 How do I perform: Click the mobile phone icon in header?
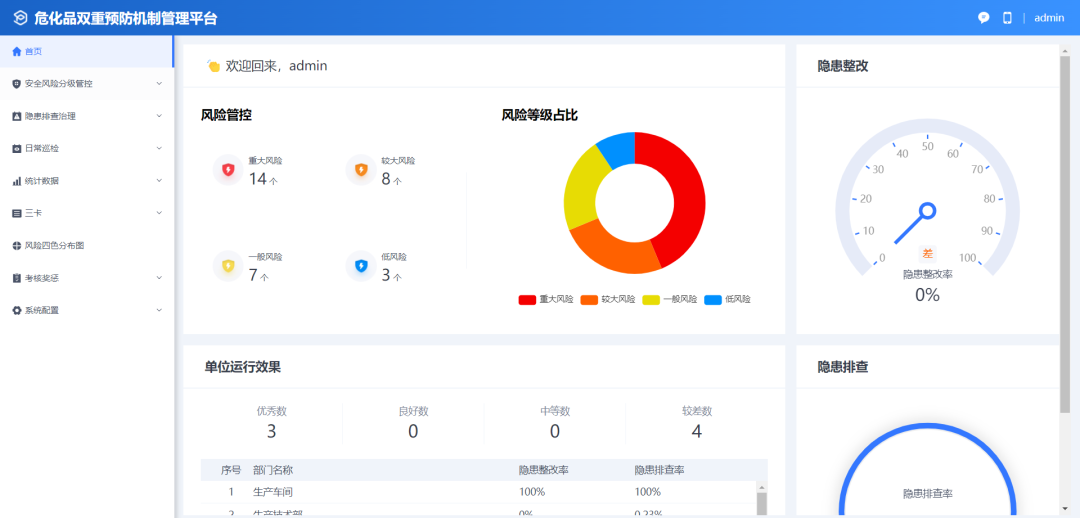tap(1007, 18)
